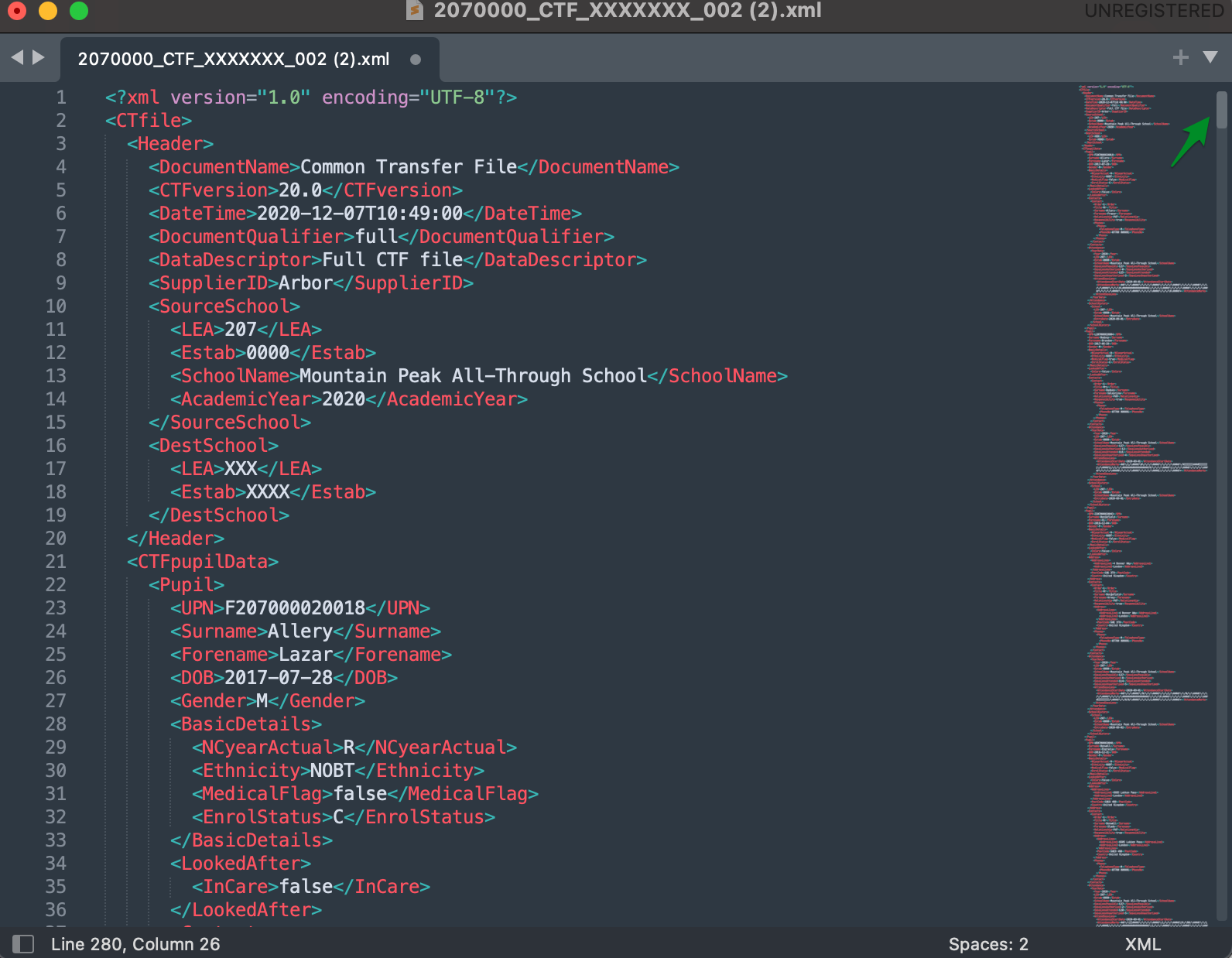Image resolution: width=1232 pixels, height=958 pixels.
Task: Click the Line 280, Column 26 indicator
Action: click(x=135, y=944)
